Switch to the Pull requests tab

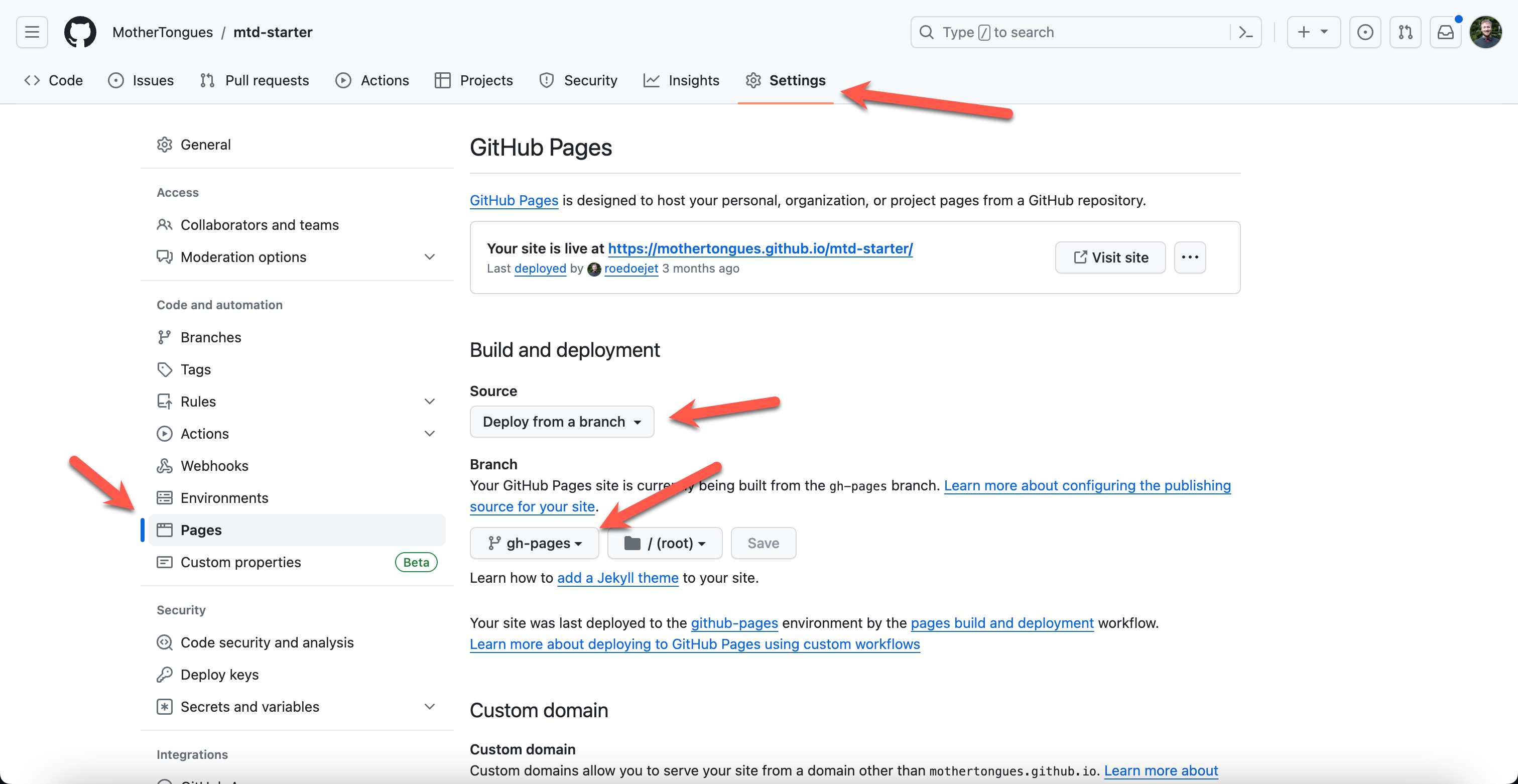click(x=254, y=80)
